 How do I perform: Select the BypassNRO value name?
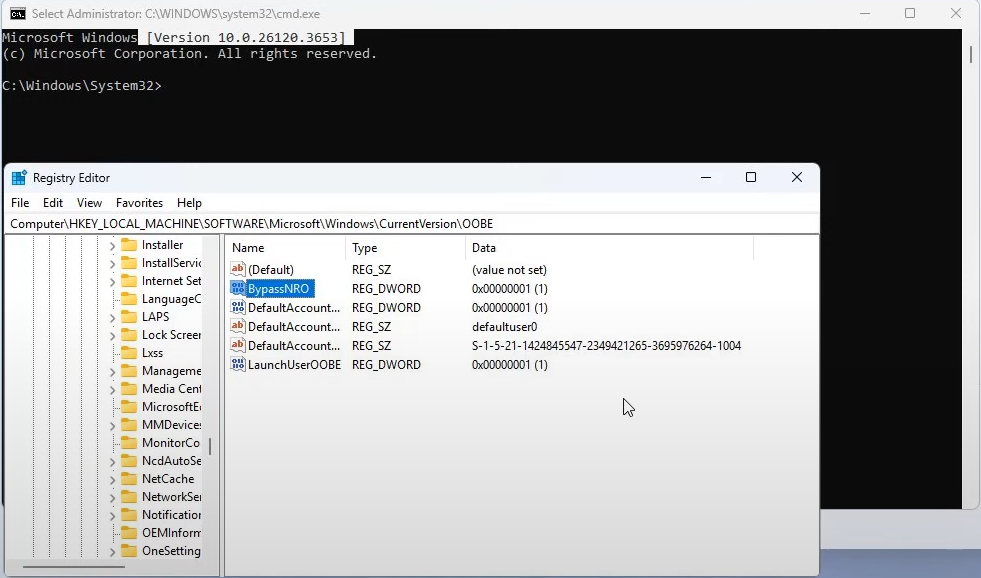point(278,288)
